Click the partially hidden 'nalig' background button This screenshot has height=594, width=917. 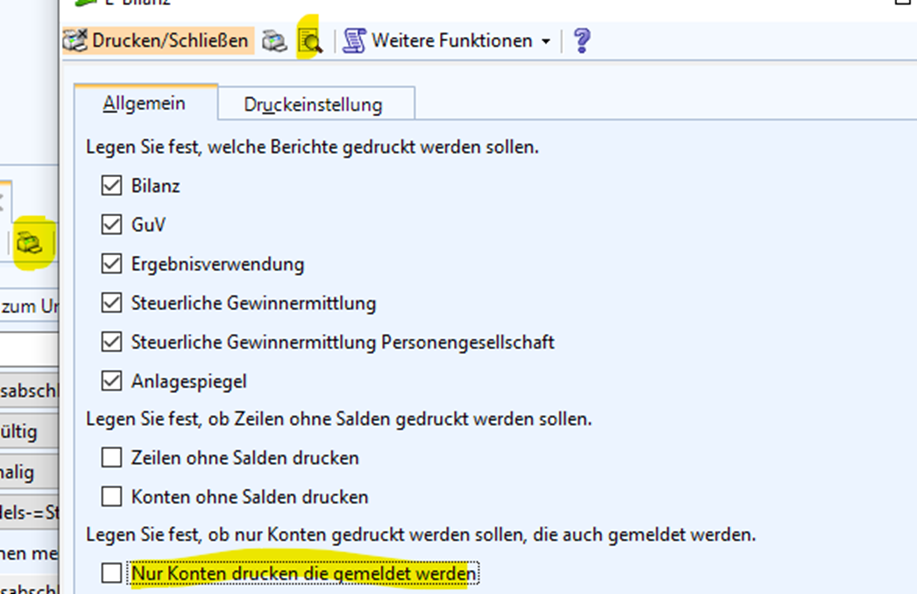(x=28, y=472)
